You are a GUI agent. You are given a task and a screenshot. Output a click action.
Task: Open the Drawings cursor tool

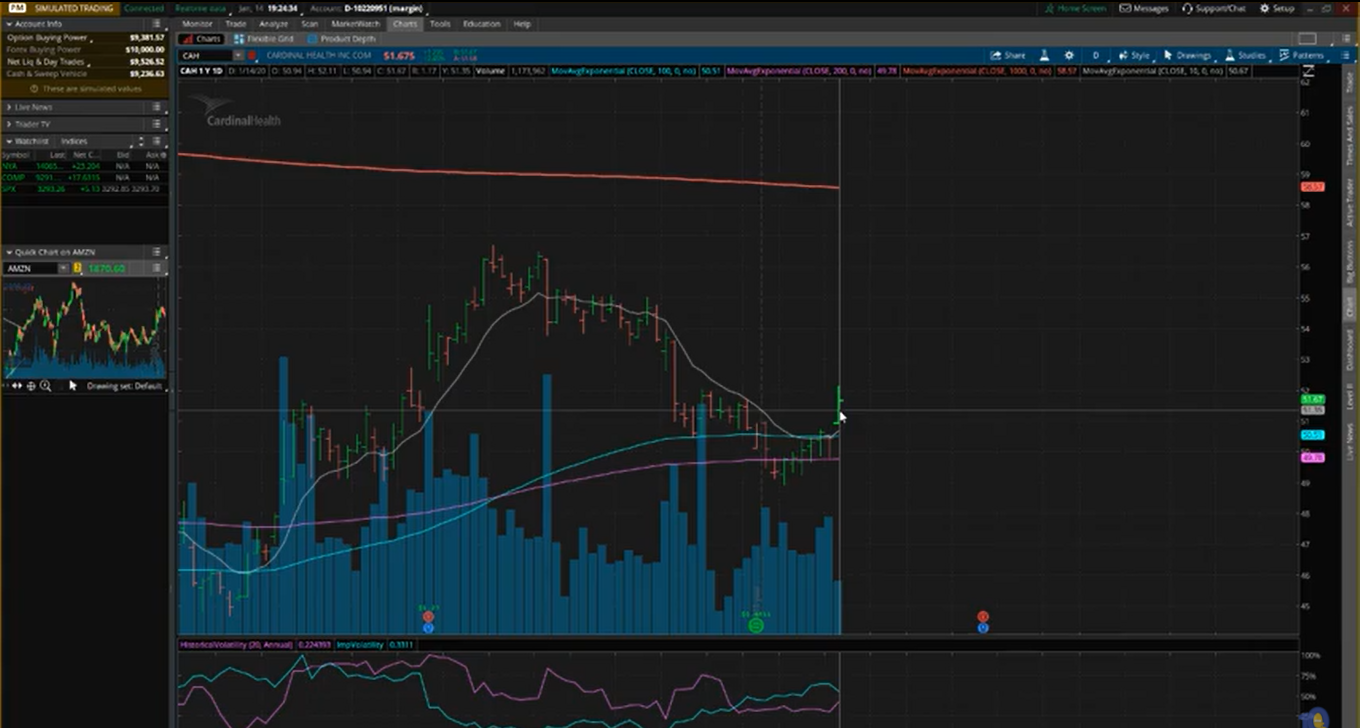coord(1167,56)
